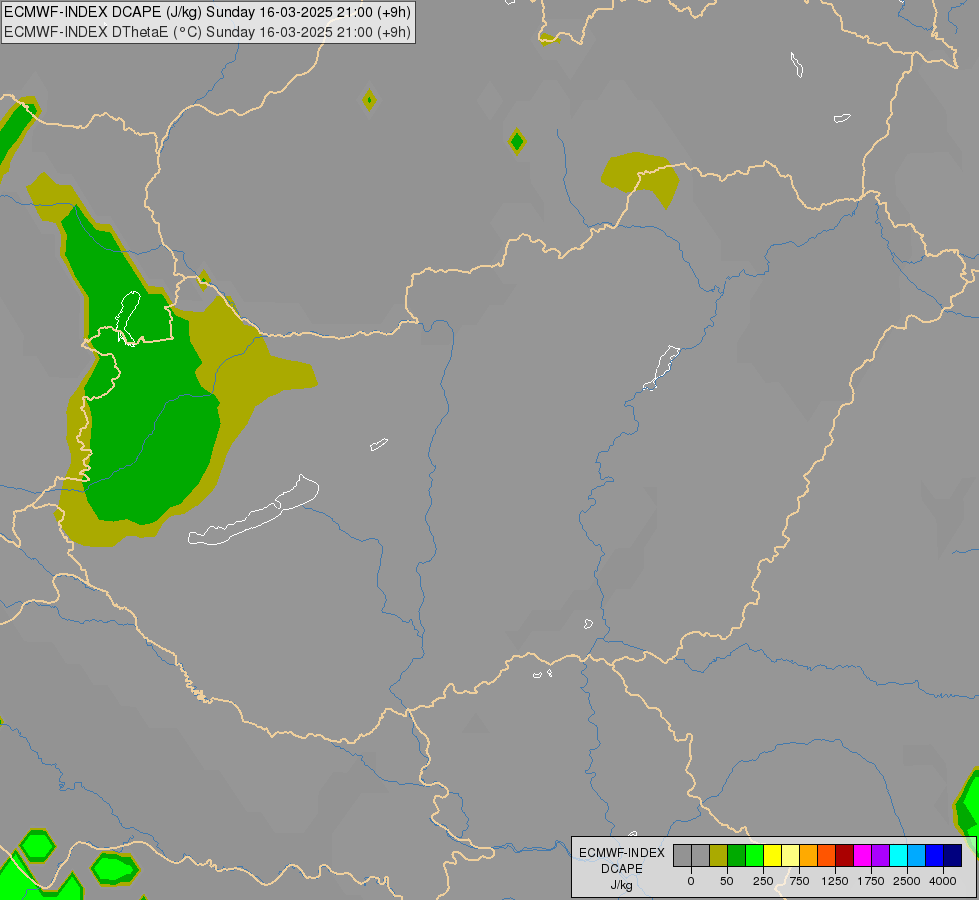The height and width of the screenshot is (900, 979).
Task: Click the 'DCAPE' text in the legend box
Action: (622, 869)
